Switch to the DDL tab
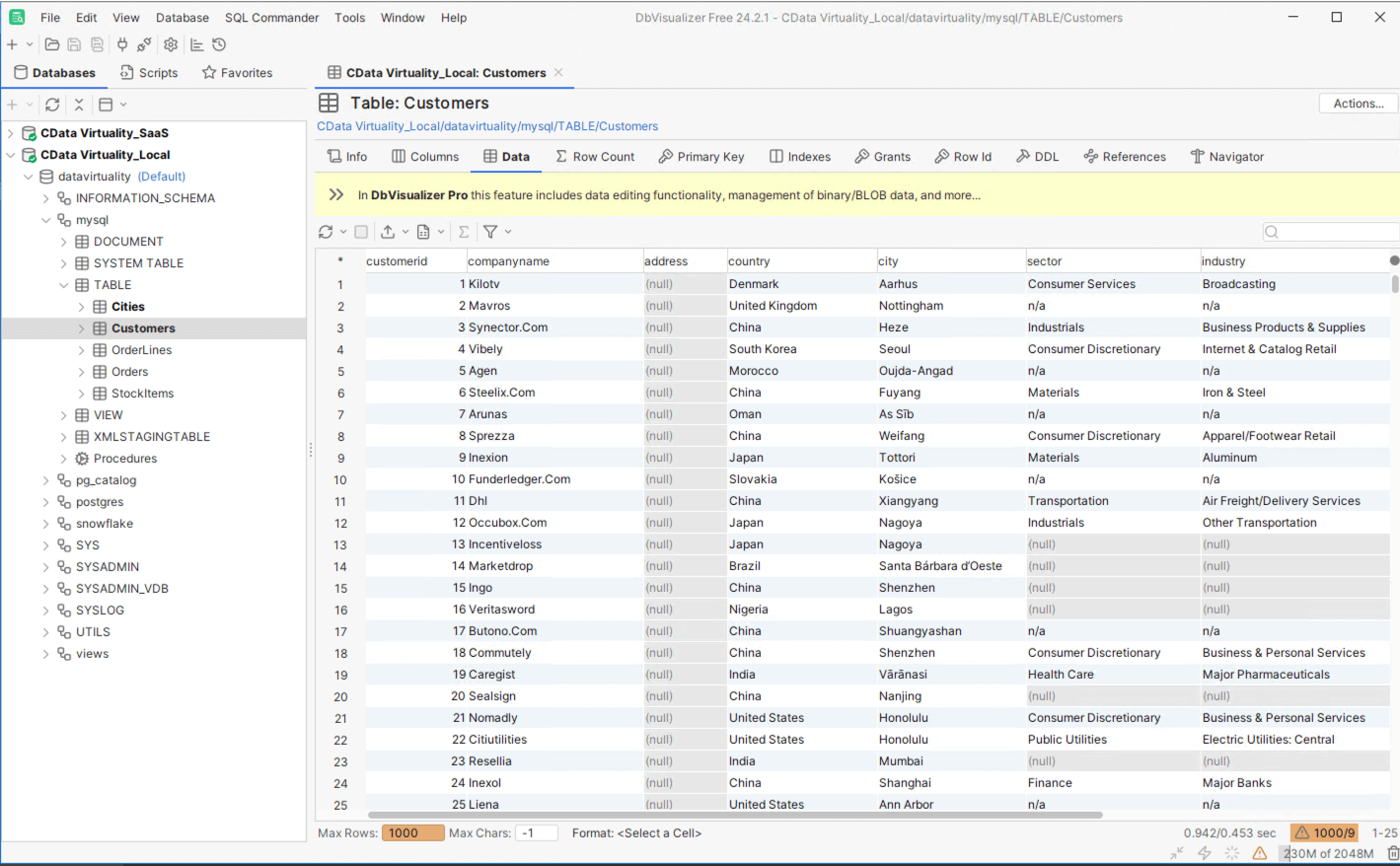The width and height of the screenshot is (1400, 866). [x=1037, y=157]
